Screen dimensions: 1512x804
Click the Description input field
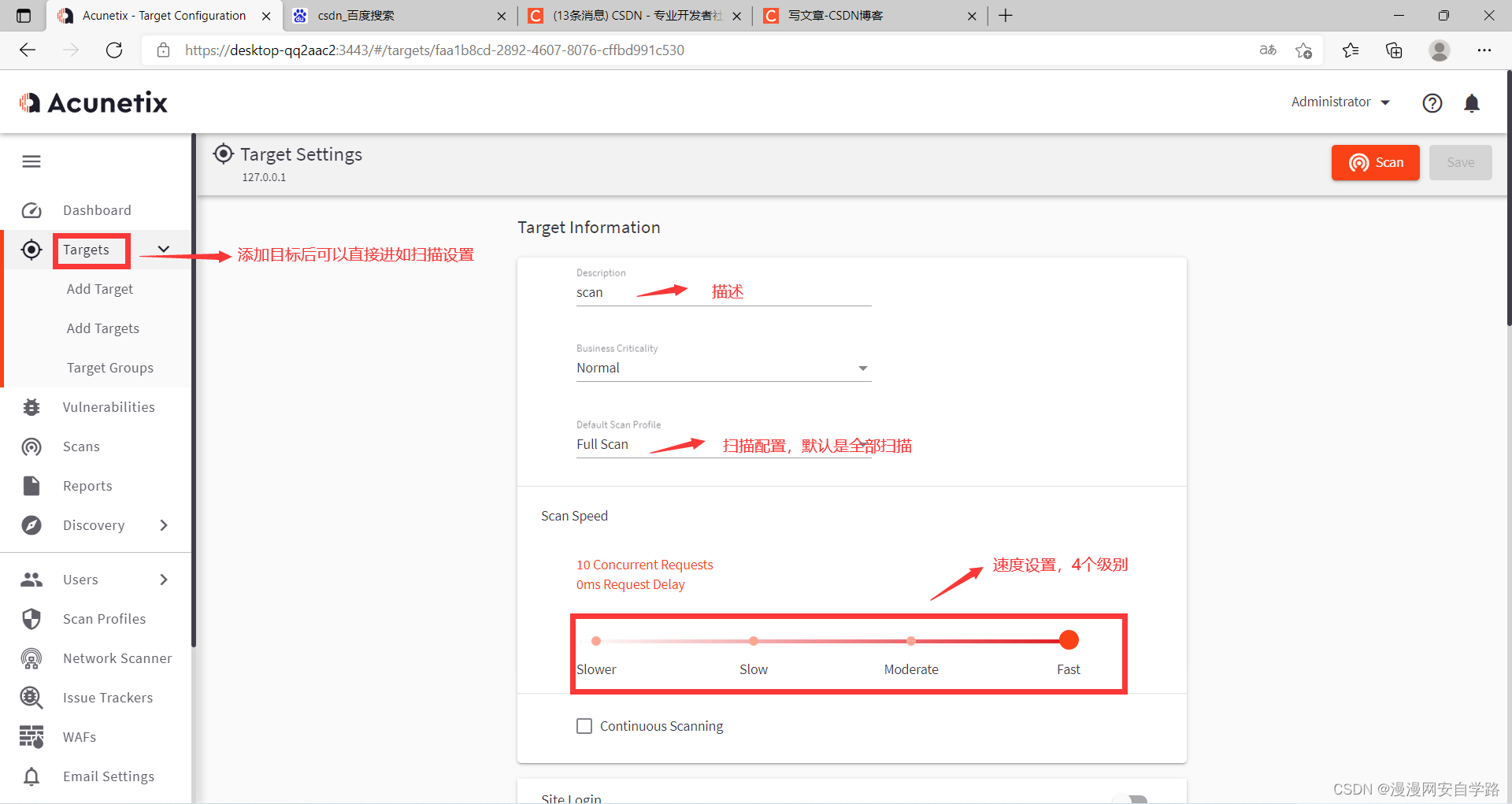(724, 292)
